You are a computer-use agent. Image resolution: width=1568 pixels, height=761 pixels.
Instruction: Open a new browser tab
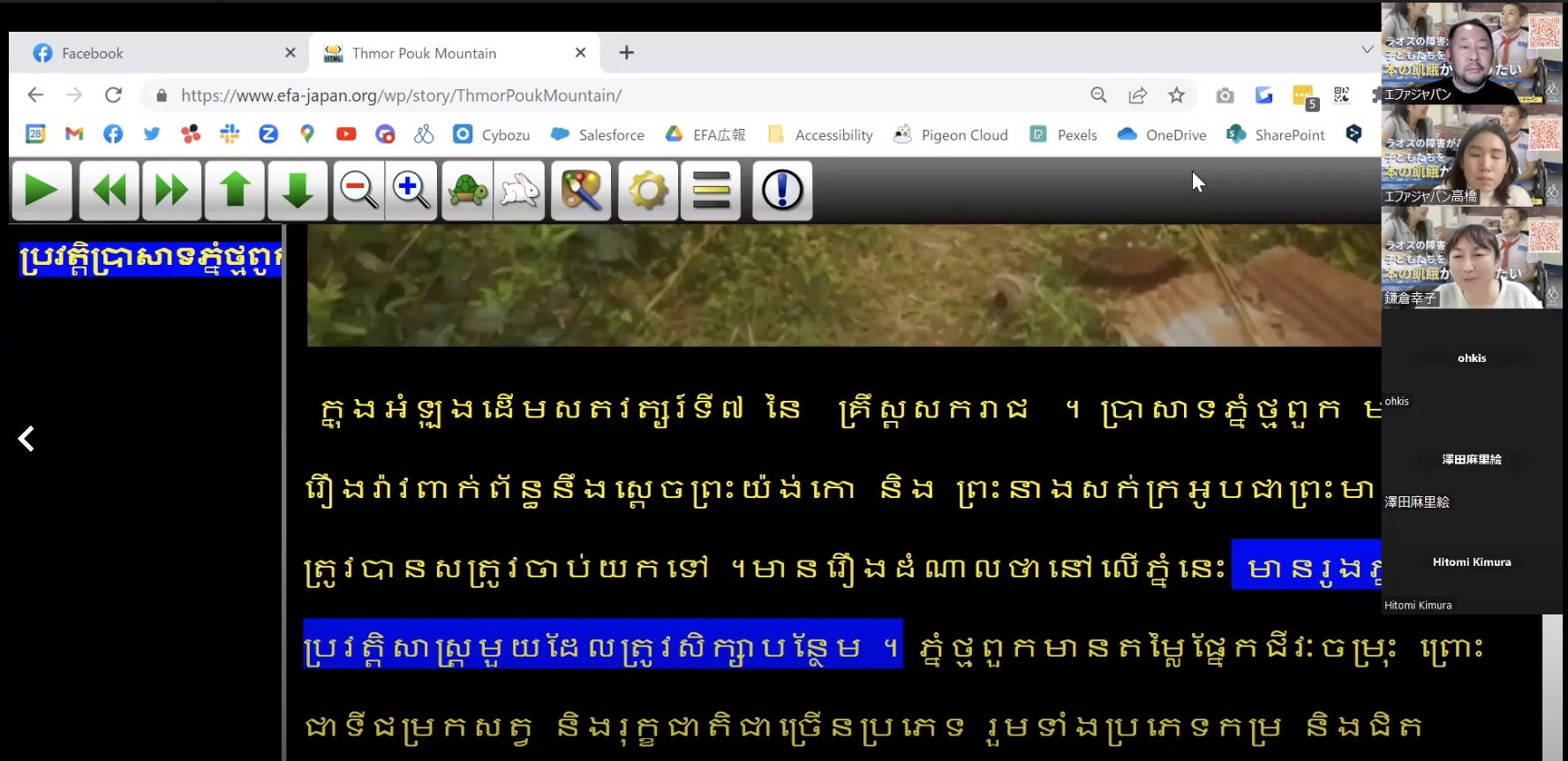coord(627,53)
